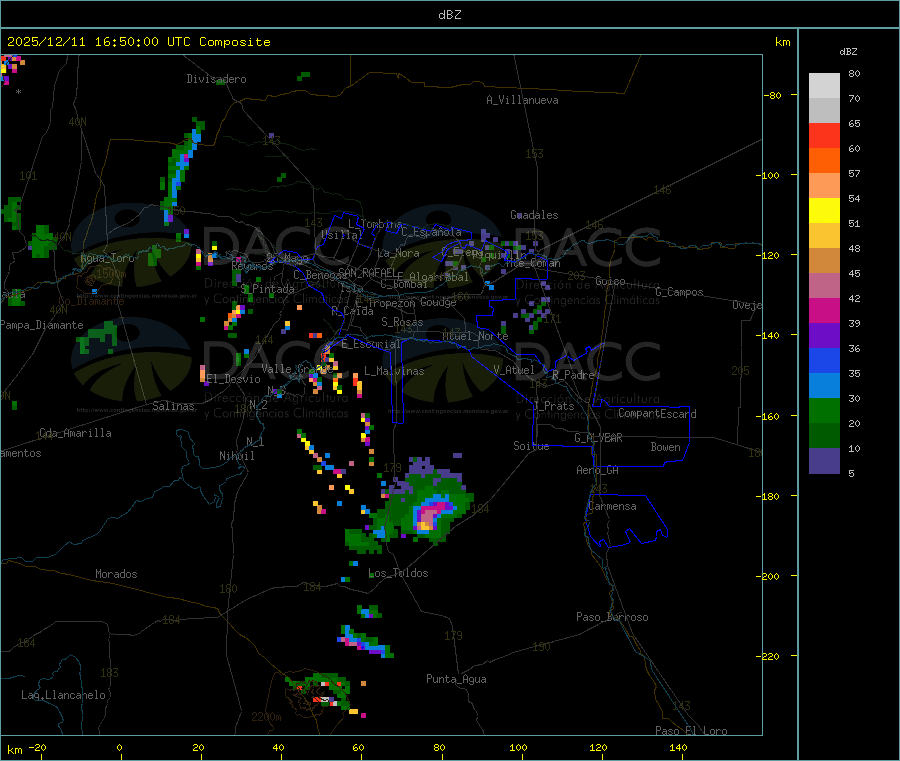900x761 pixels.
Task: Click the Guadales location label
Action: 534,215
